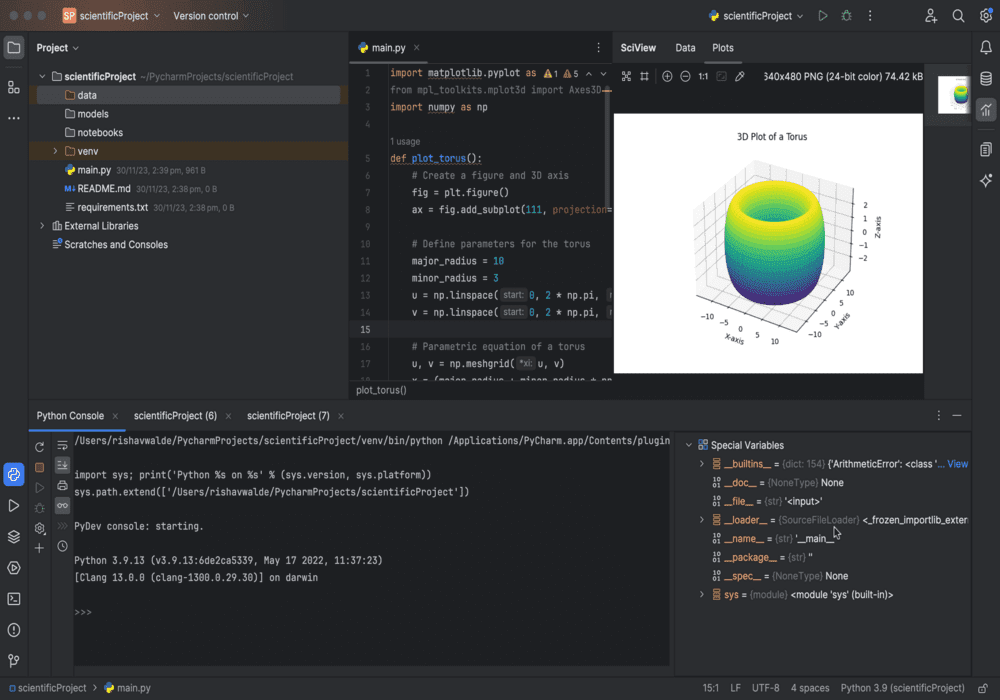Open the Python Console tool window

(x=14, y=474)
